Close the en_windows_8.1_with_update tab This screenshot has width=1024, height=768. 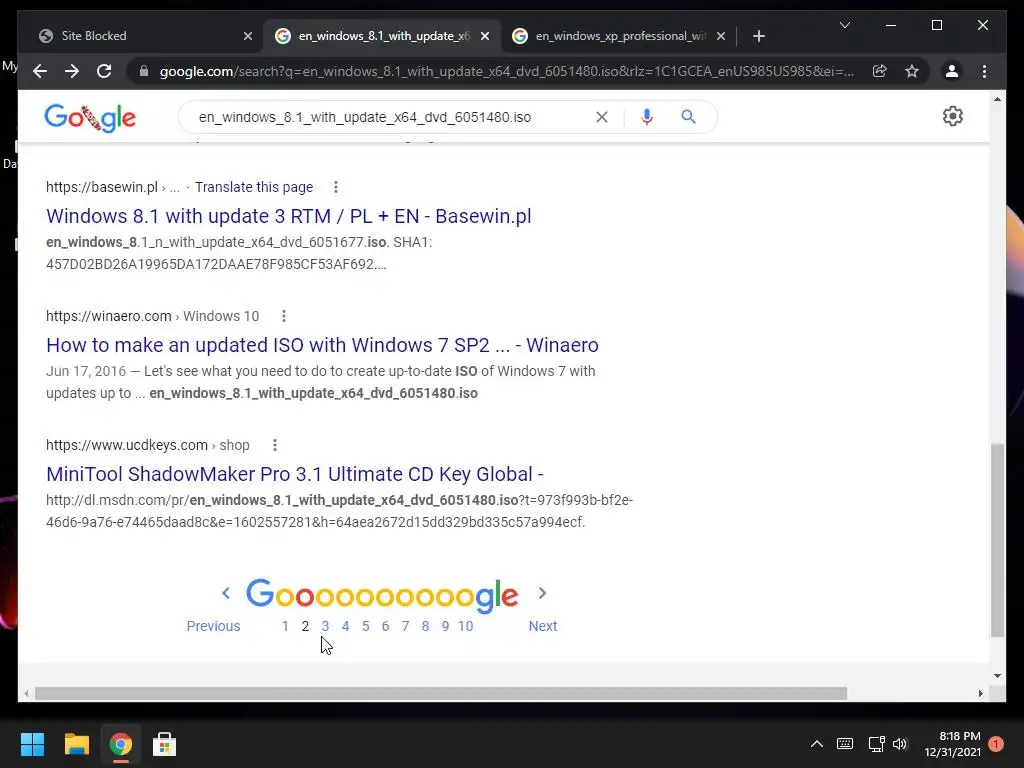tap(485, 36)
